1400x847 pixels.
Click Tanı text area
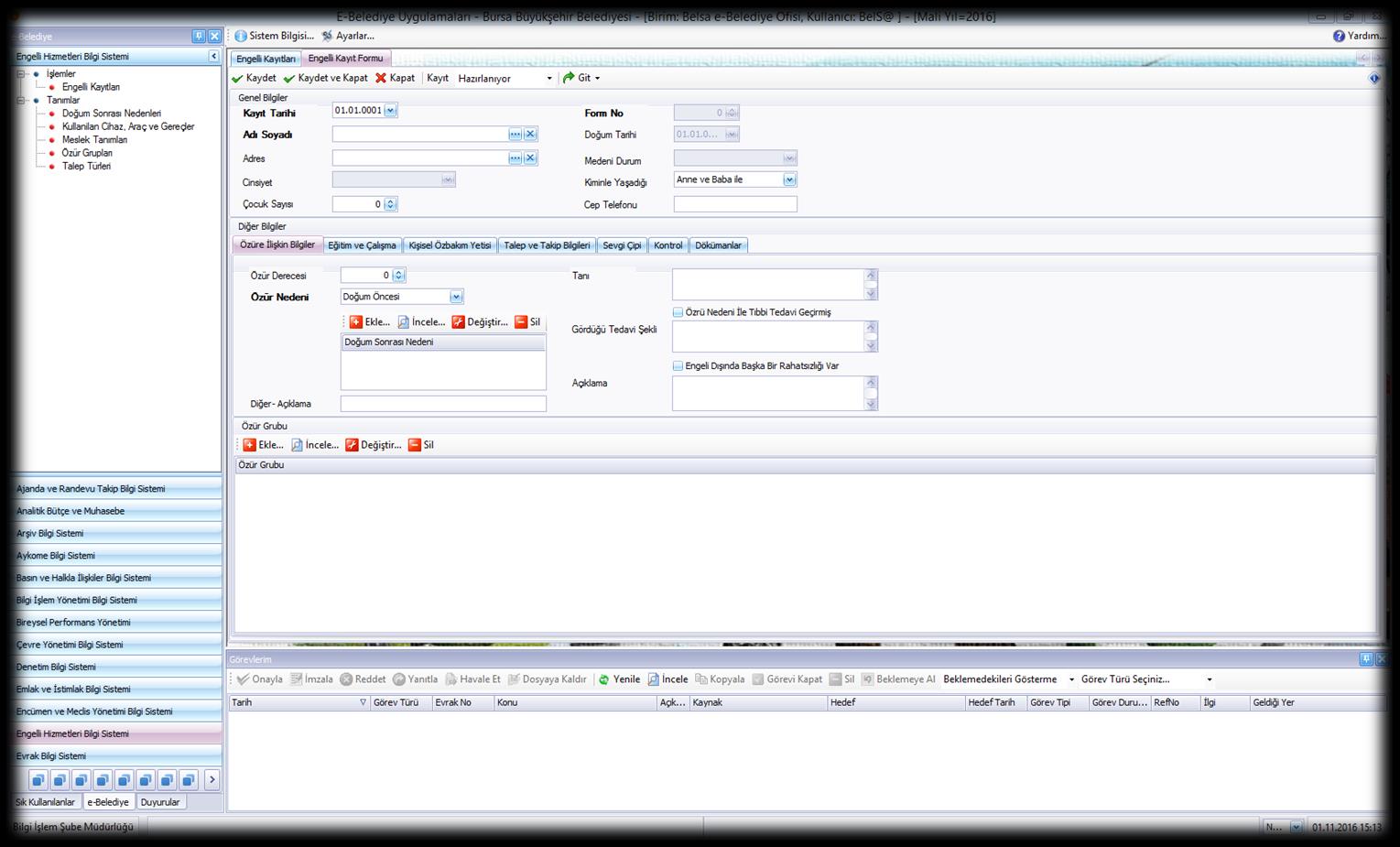tap(768, 284)
